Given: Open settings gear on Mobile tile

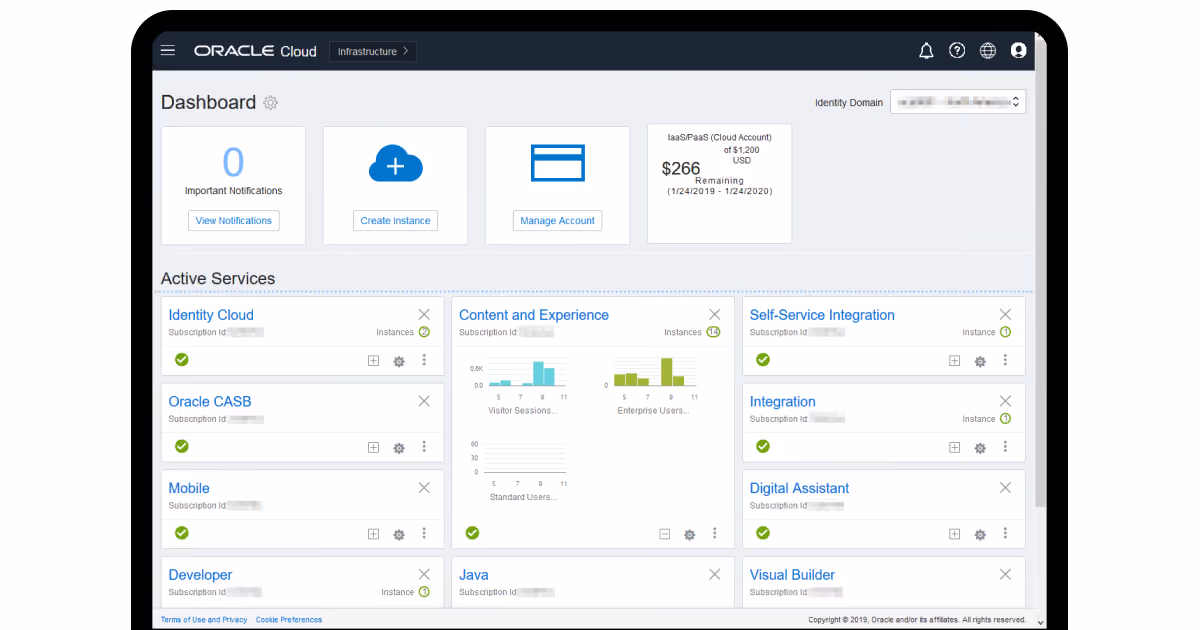Looking at the screenshot, I should tap(399, 535).
